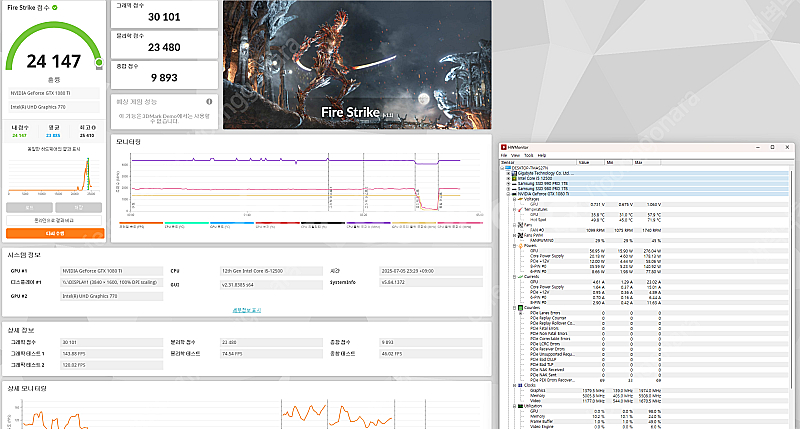Open the View menu in HWMonitor
The width and height of the screenshot is (800, 429).
pos(515,155)
